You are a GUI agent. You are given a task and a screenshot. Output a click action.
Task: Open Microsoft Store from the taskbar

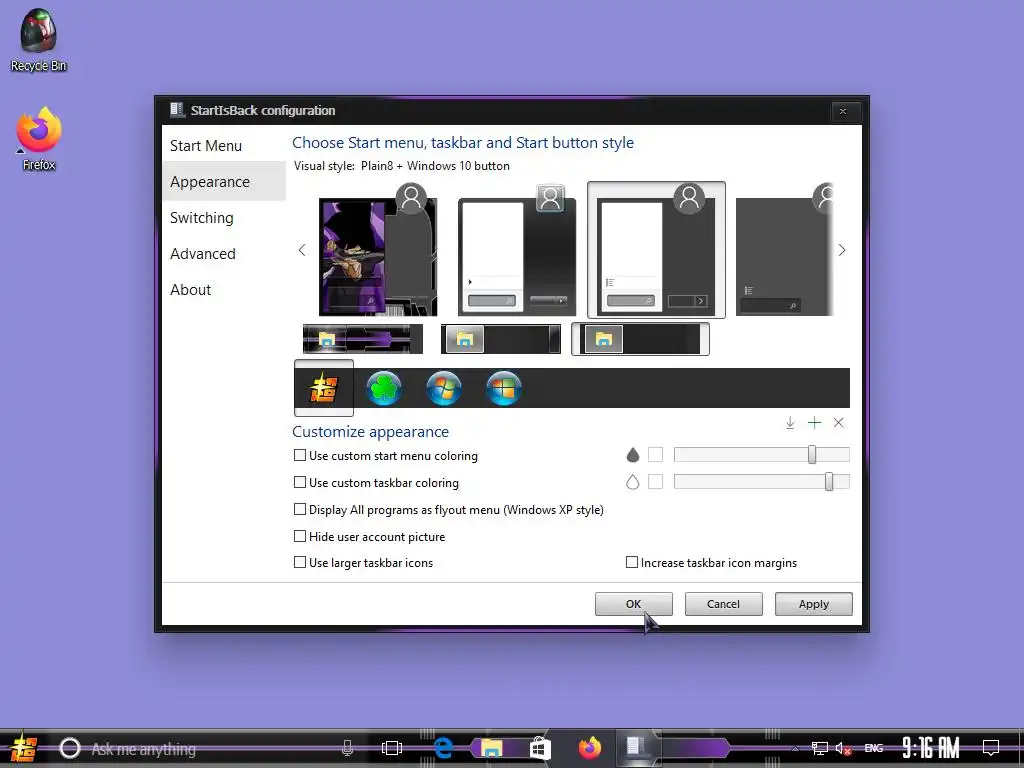[x=540, y=748]
